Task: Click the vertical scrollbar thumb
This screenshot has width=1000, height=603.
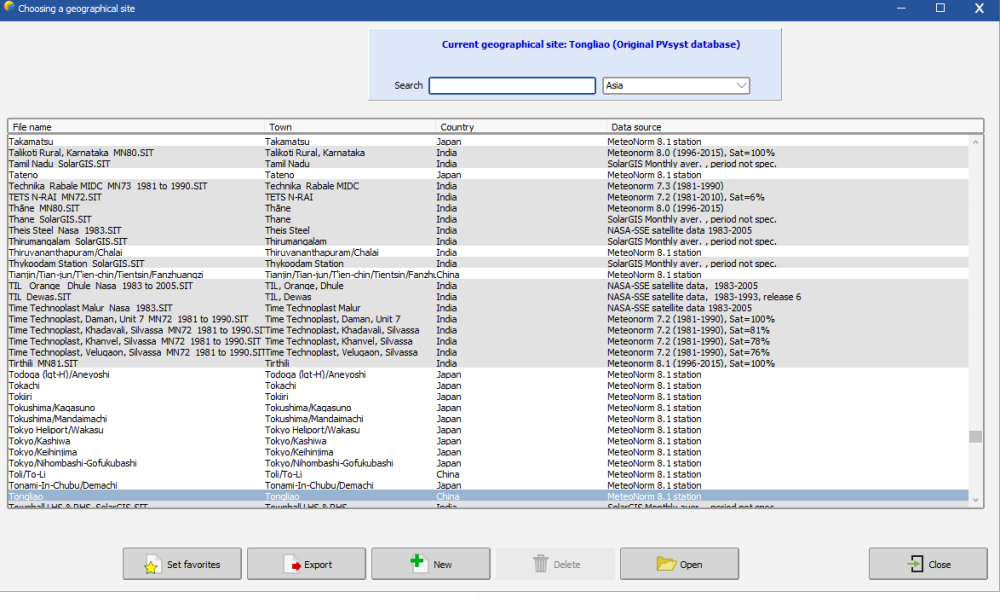Action: click(x=975, y=437)
